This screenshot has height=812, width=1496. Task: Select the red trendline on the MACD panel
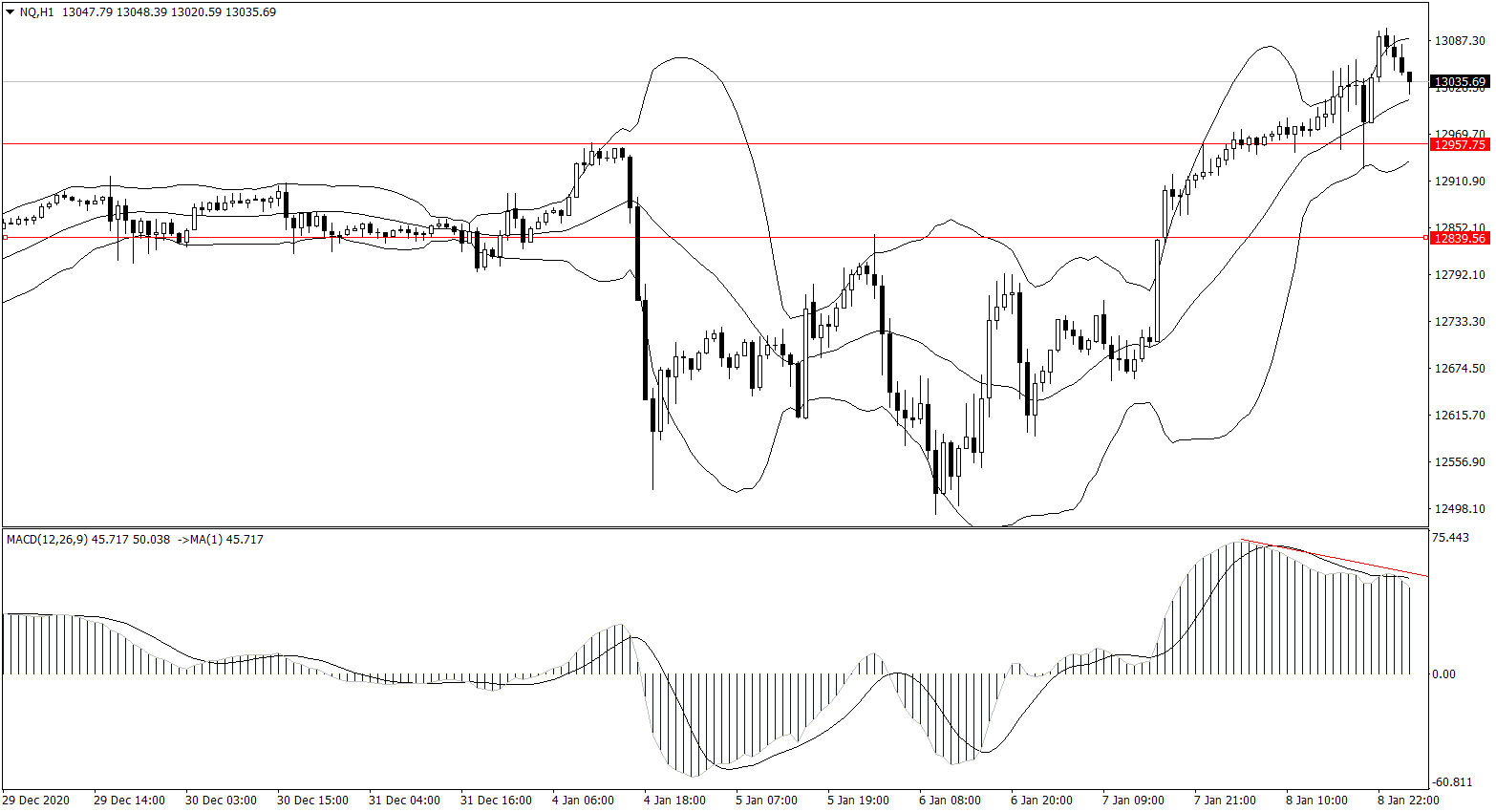1337,559
